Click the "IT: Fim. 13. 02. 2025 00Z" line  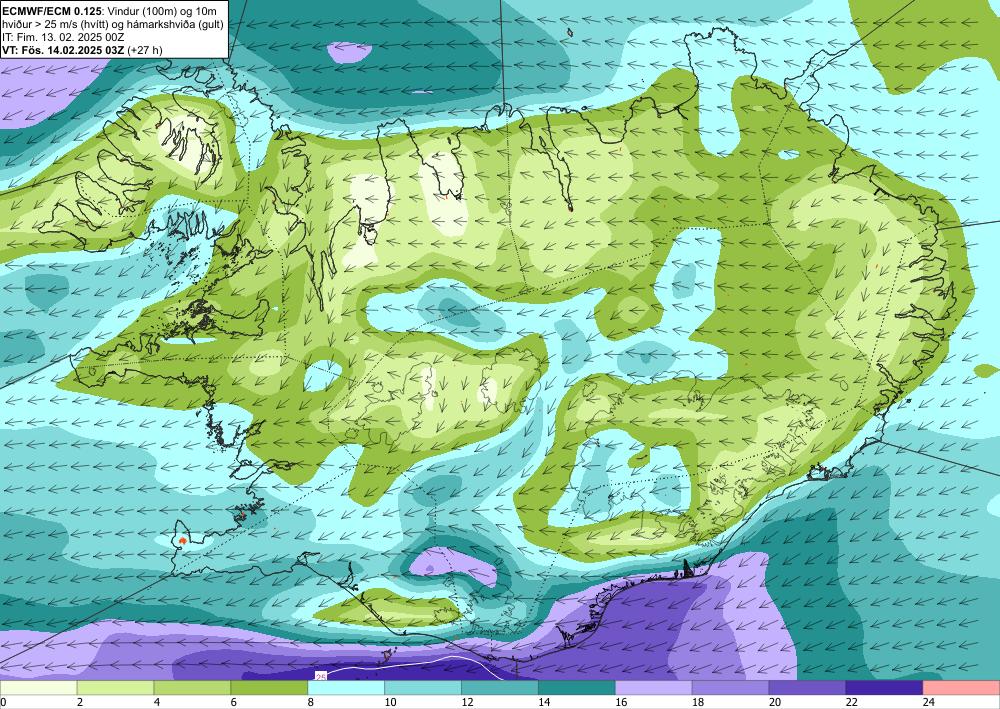(63, 37)
